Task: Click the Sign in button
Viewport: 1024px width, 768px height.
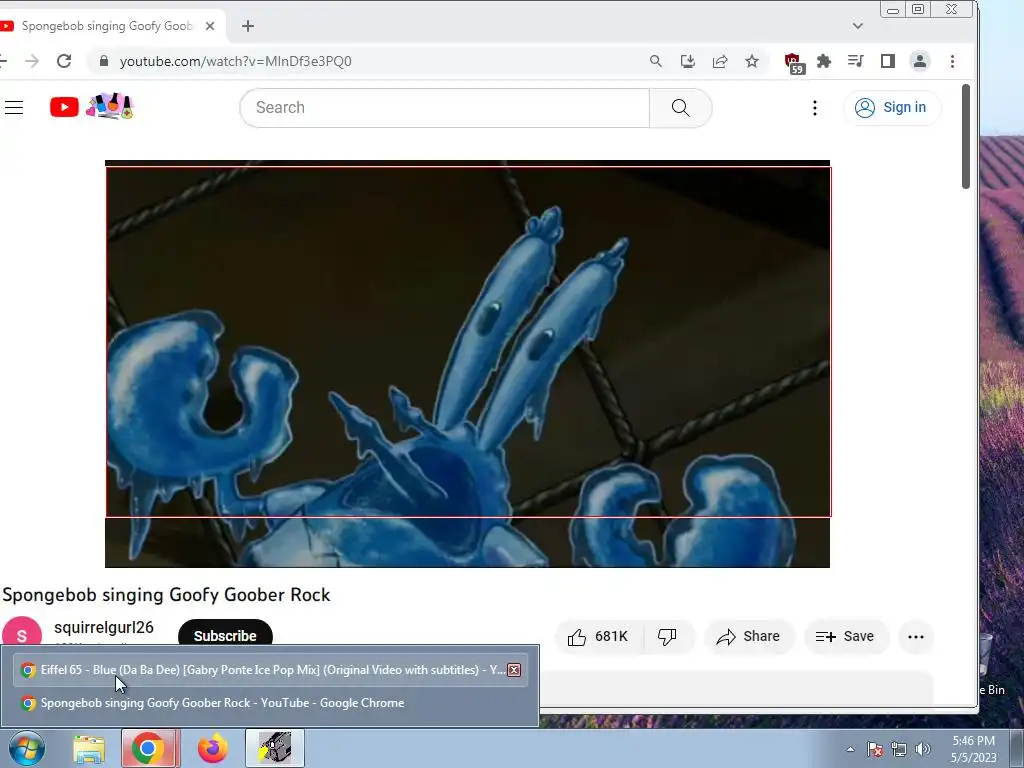Action: (x=892, y=108)
